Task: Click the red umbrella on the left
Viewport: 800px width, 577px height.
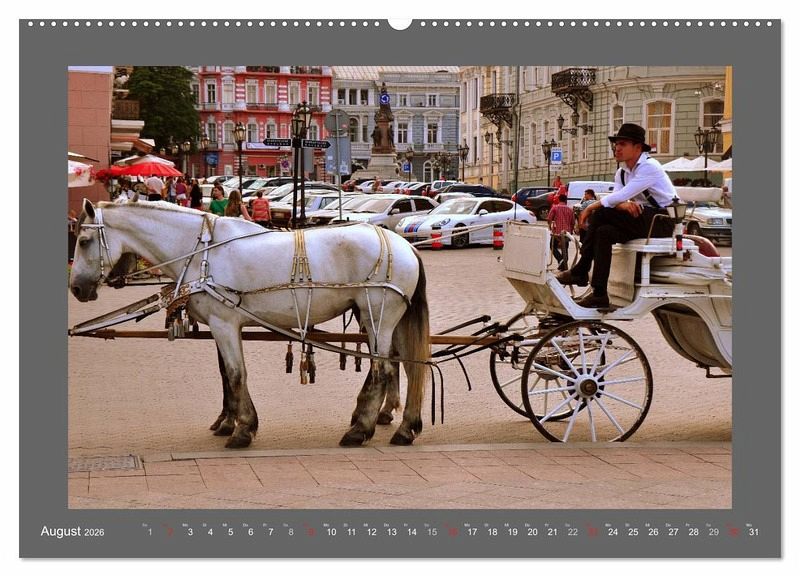Action: click(152, 169)
